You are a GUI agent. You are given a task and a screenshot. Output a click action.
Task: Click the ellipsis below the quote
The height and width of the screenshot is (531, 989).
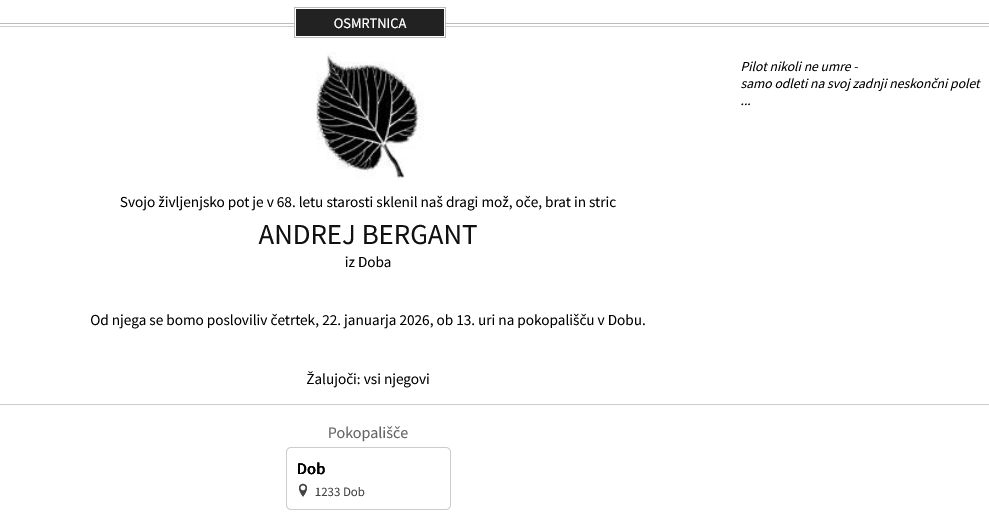(x=746, y=101)
